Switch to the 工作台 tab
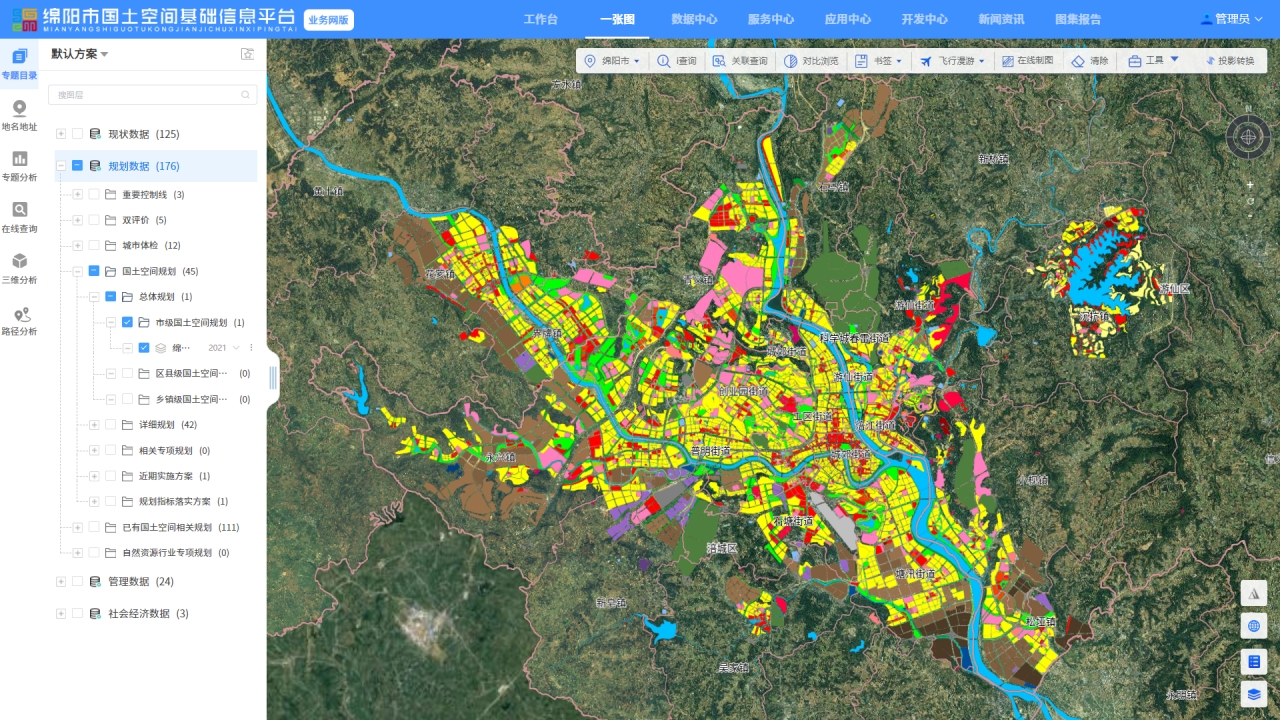 [541, 19]
